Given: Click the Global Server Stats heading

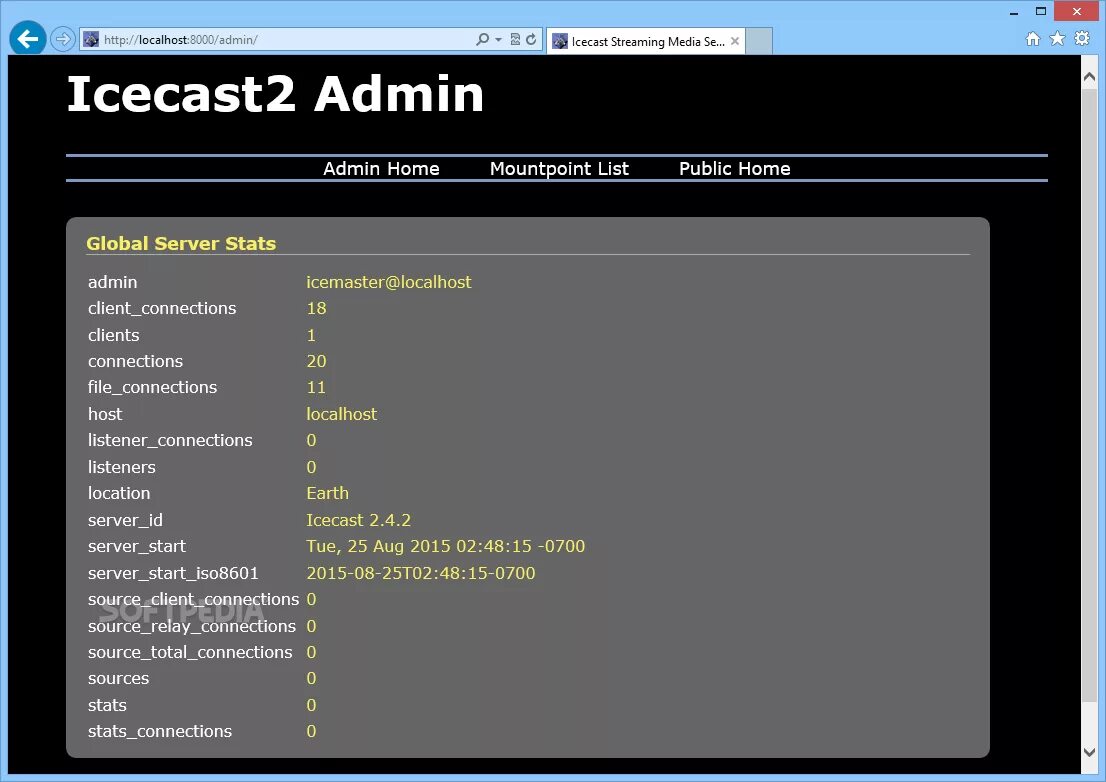Looking at the screenshot, I should click(181, 243).
